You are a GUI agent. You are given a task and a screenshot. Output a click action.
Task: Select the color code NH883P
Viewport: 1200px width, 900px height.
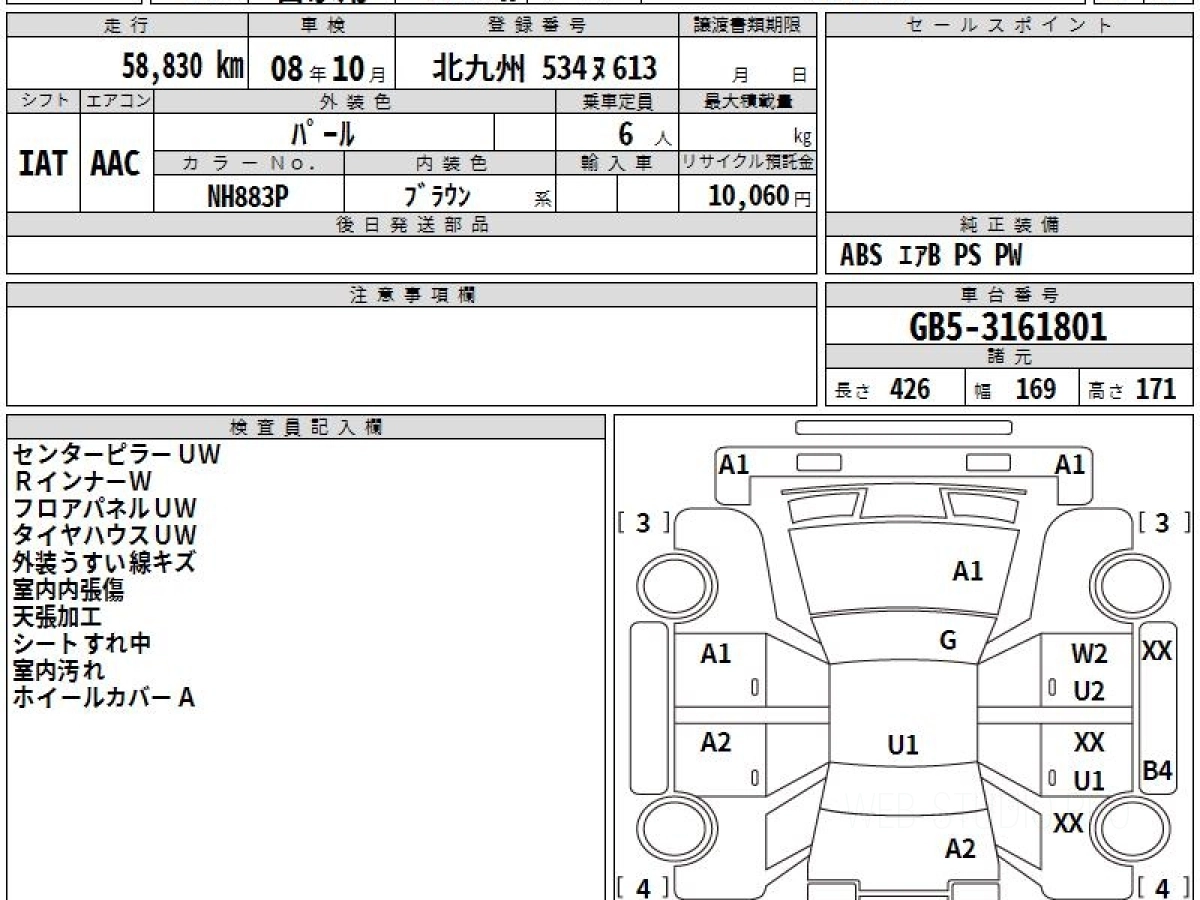tap(248, 197)
